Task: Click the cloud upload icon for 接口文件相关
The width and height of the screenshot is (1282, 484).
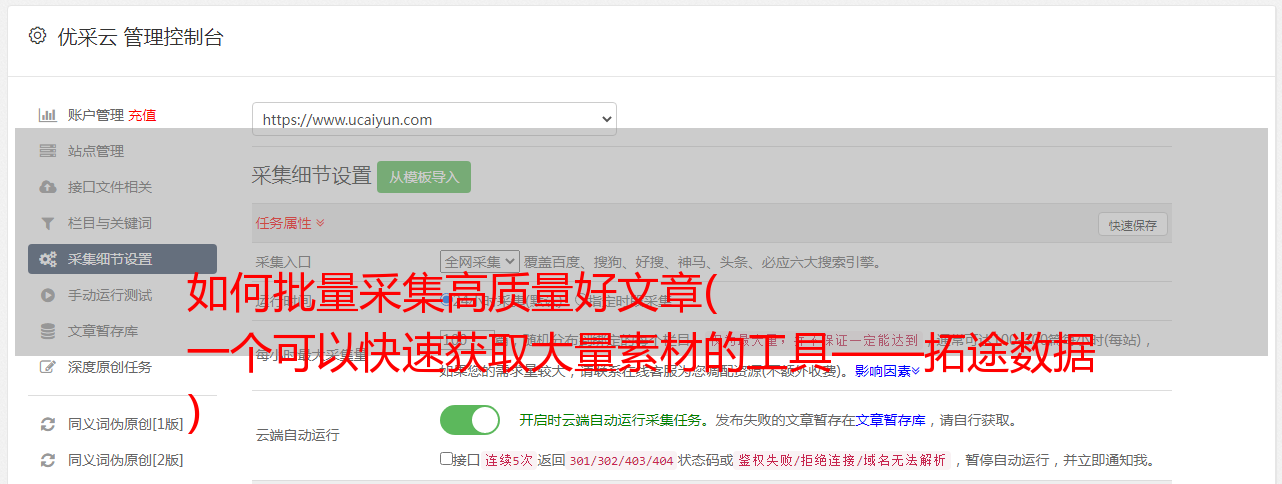Action: [x=47, y=187]
